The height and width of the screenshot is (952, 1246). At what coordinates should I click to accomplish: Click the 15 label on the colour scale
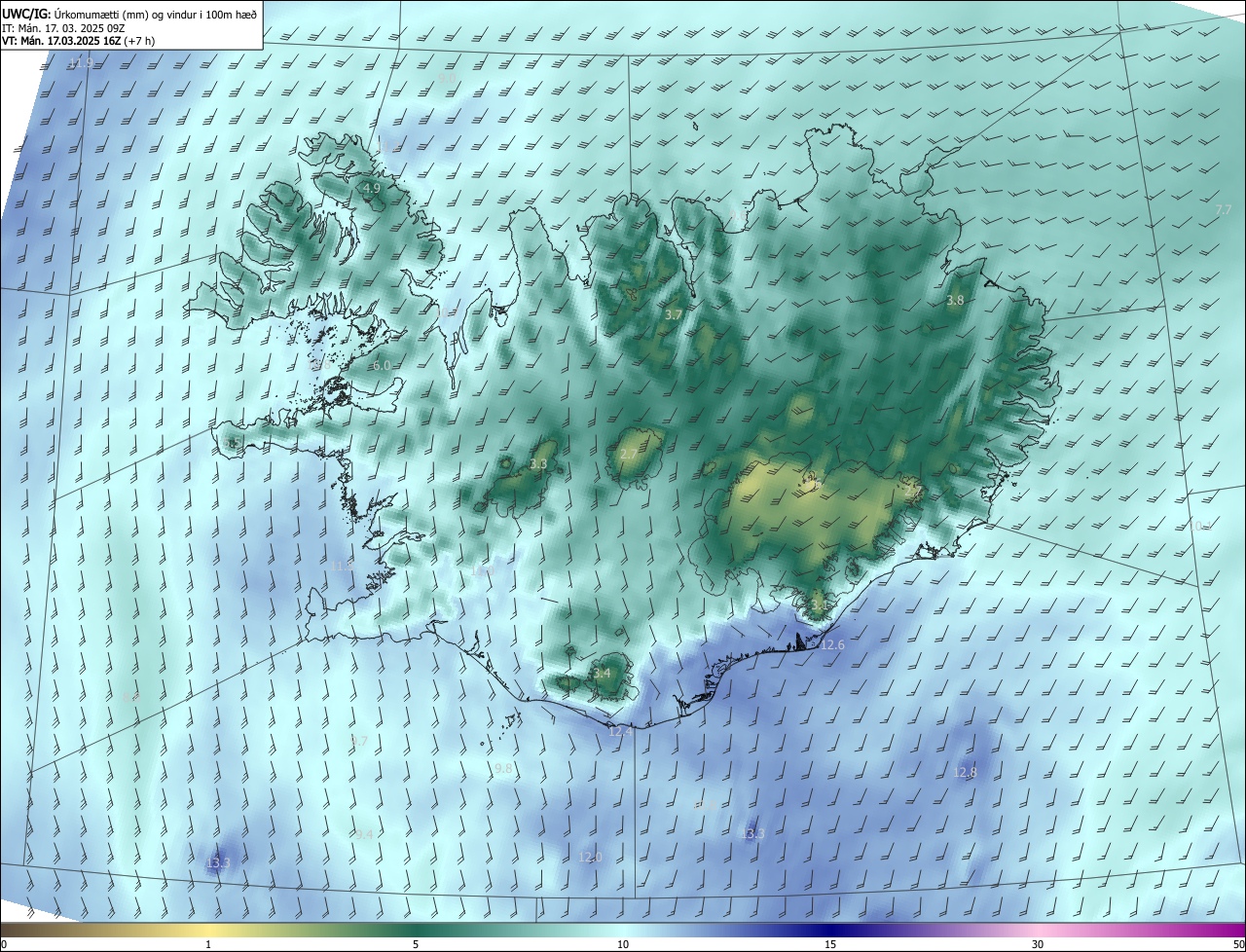(x=830, y=945)
